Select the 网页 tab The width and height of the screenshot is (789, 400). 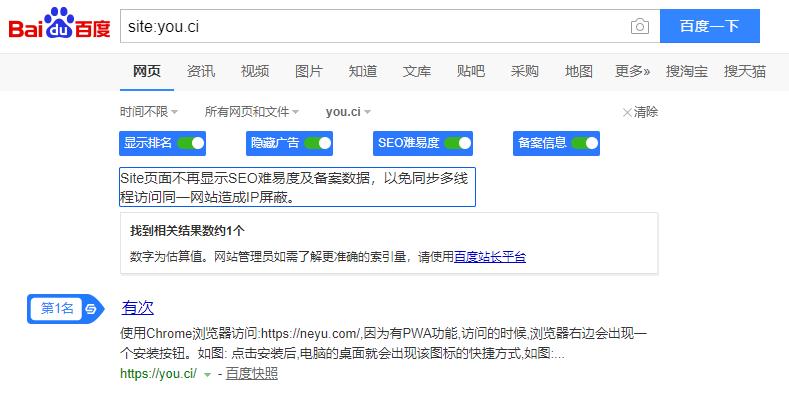(146, 71)
